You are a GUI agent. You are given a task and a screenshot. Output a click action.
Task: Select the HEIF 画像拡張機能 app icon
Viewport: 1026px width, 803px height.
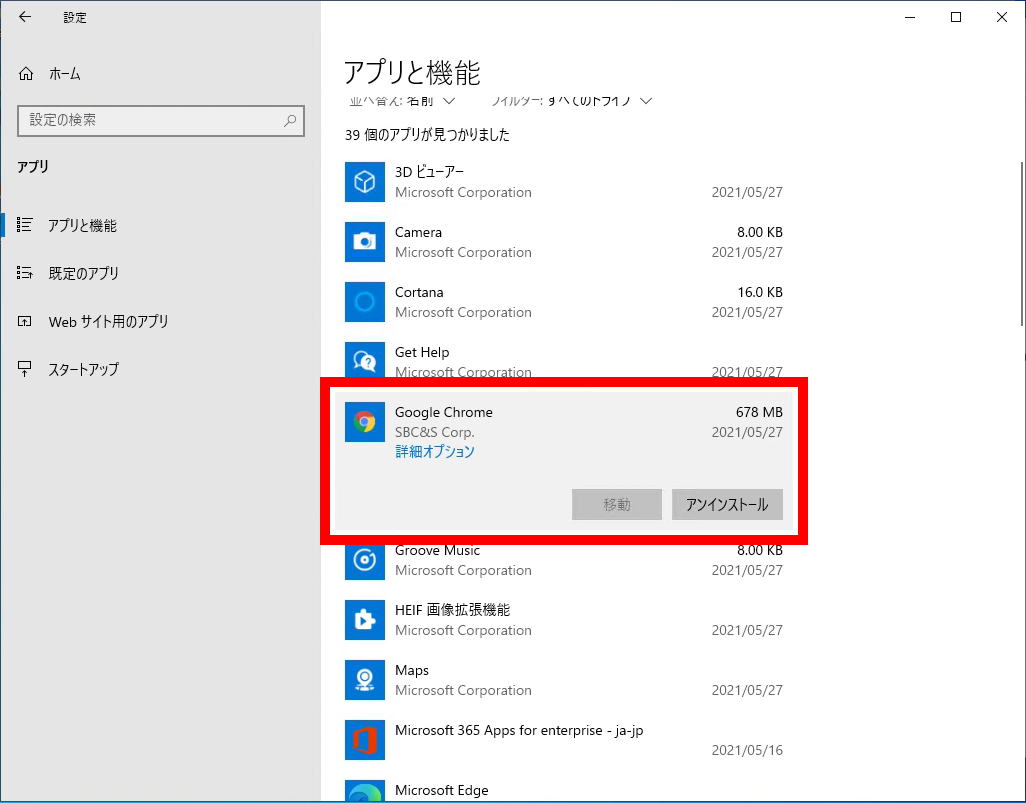(364, 620)
